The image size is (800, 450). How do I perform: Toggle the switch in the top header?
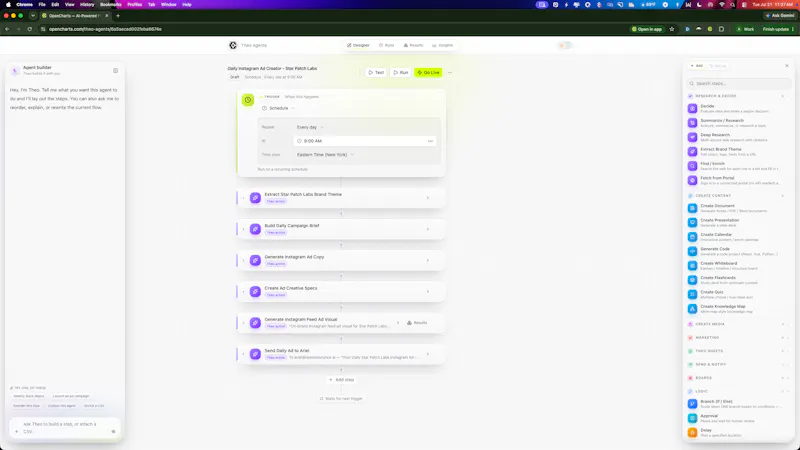click(564, 45)
